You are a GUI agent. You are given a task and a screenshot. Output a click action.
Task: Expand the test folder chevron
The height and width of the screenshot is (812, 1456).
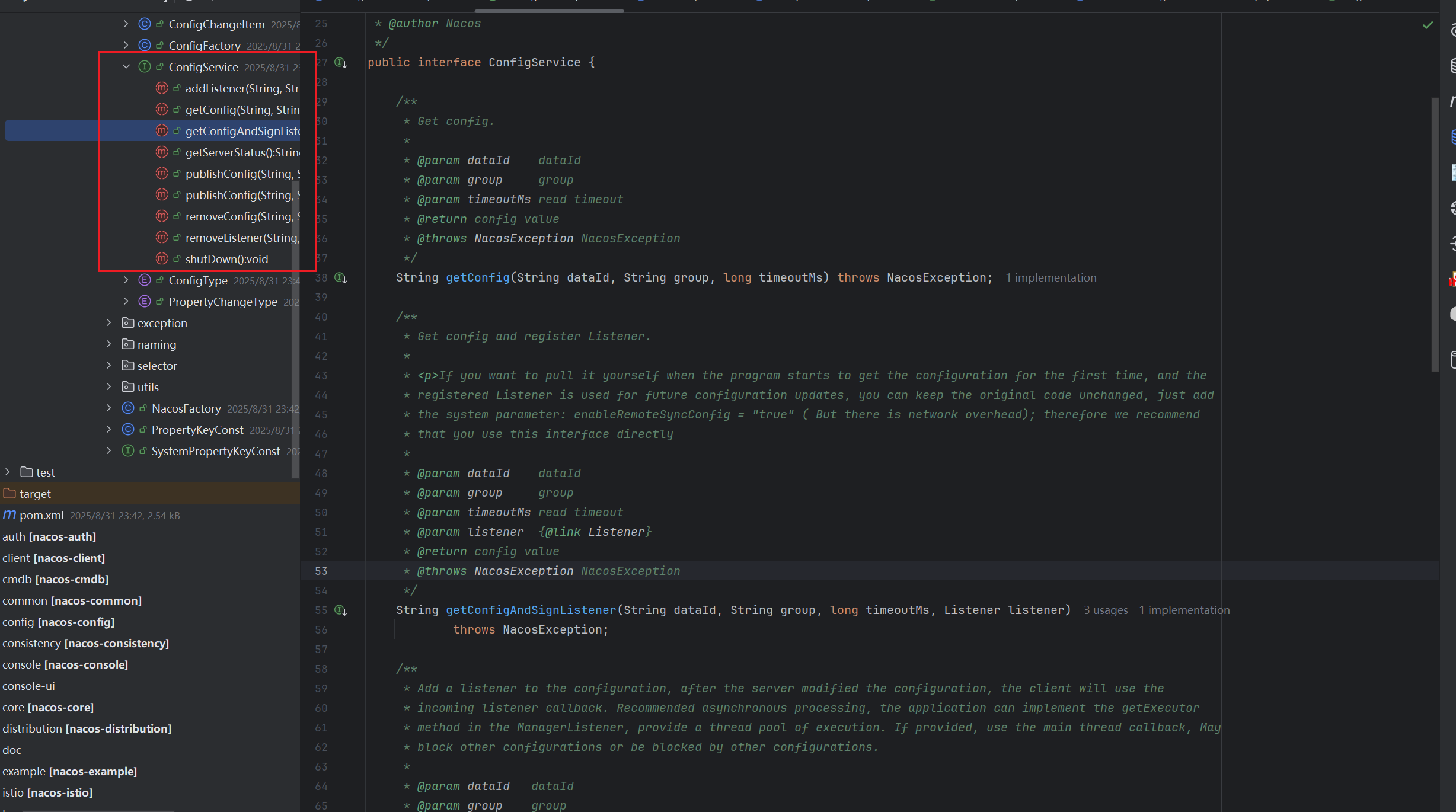[8, 472]
